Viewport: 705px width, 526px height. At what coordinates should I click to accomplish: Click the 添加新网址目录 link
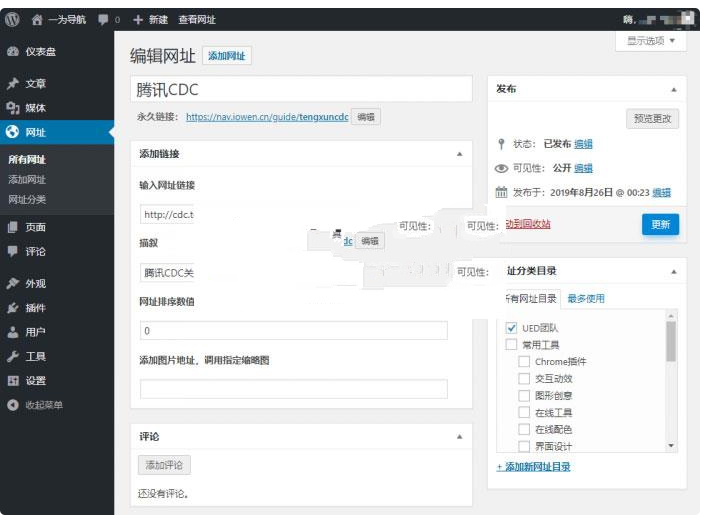[533, 467]
